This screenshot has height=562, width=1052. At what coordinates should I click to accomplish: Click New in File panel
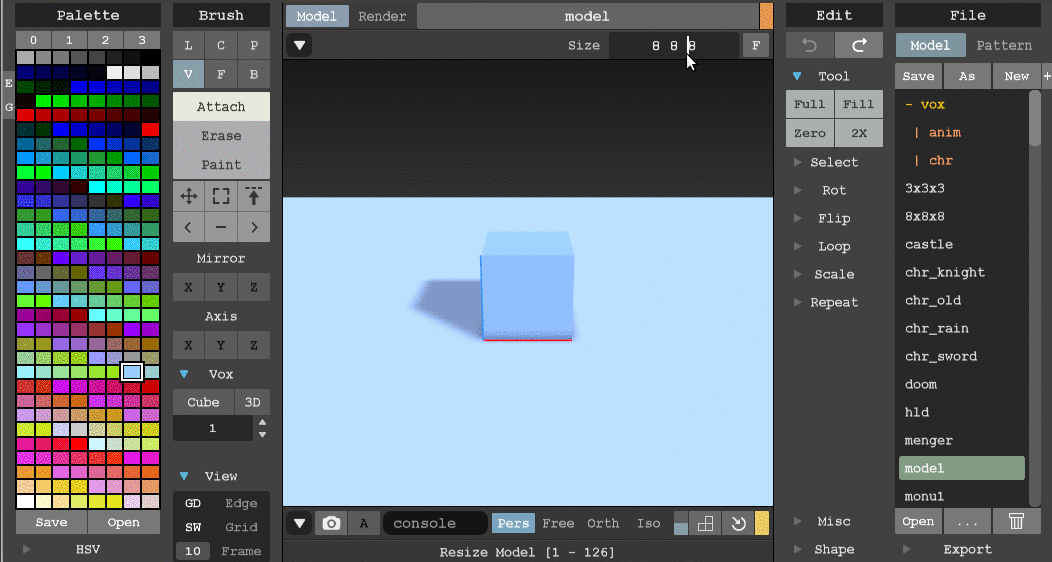[x=1016, y=76]
